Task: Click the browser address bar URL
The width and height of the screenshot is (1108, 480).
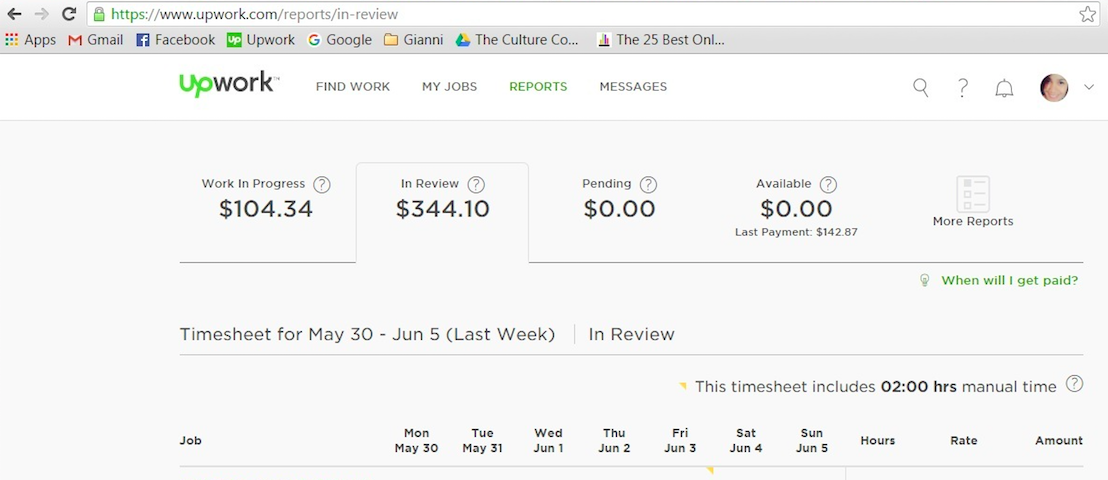Action: [500, 14]
